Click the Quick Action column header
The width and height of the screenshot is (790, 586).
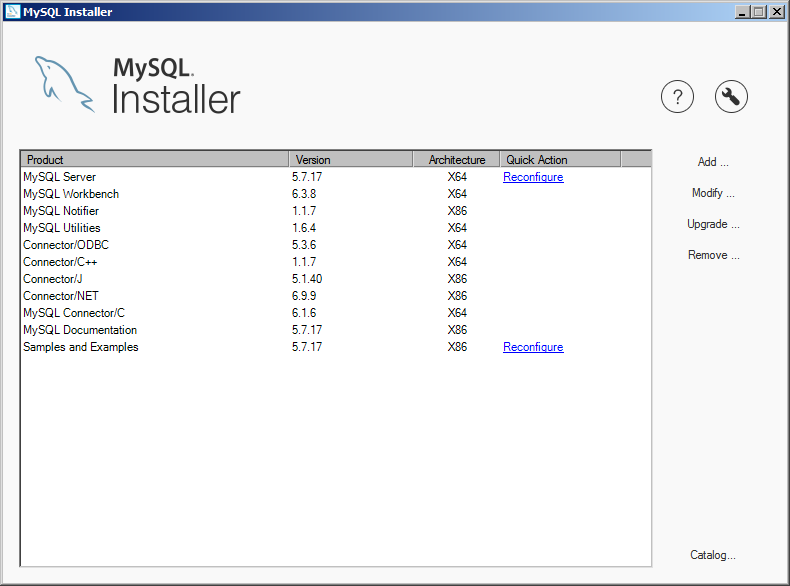[x=560, y=159]
